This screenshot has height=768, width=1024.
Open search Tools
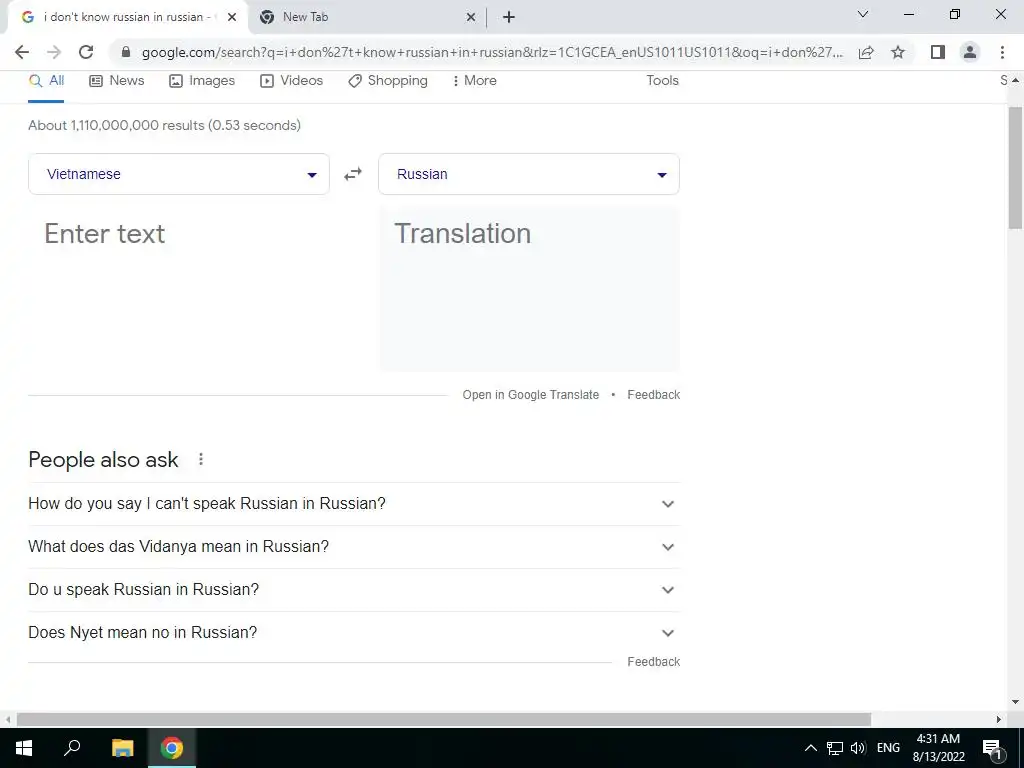[x=662, y=81]
